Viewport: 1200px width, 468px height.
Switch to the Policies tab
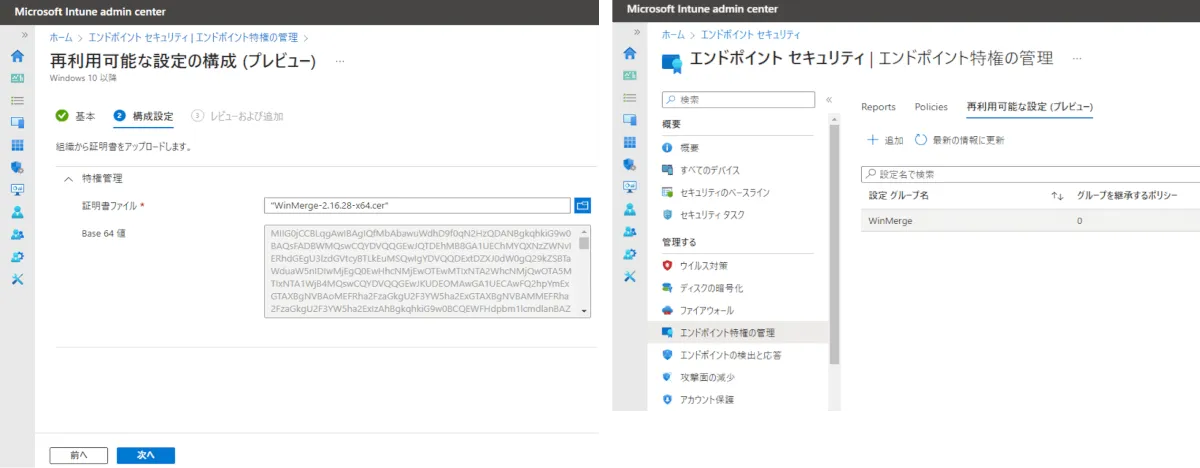click(931, 107)
